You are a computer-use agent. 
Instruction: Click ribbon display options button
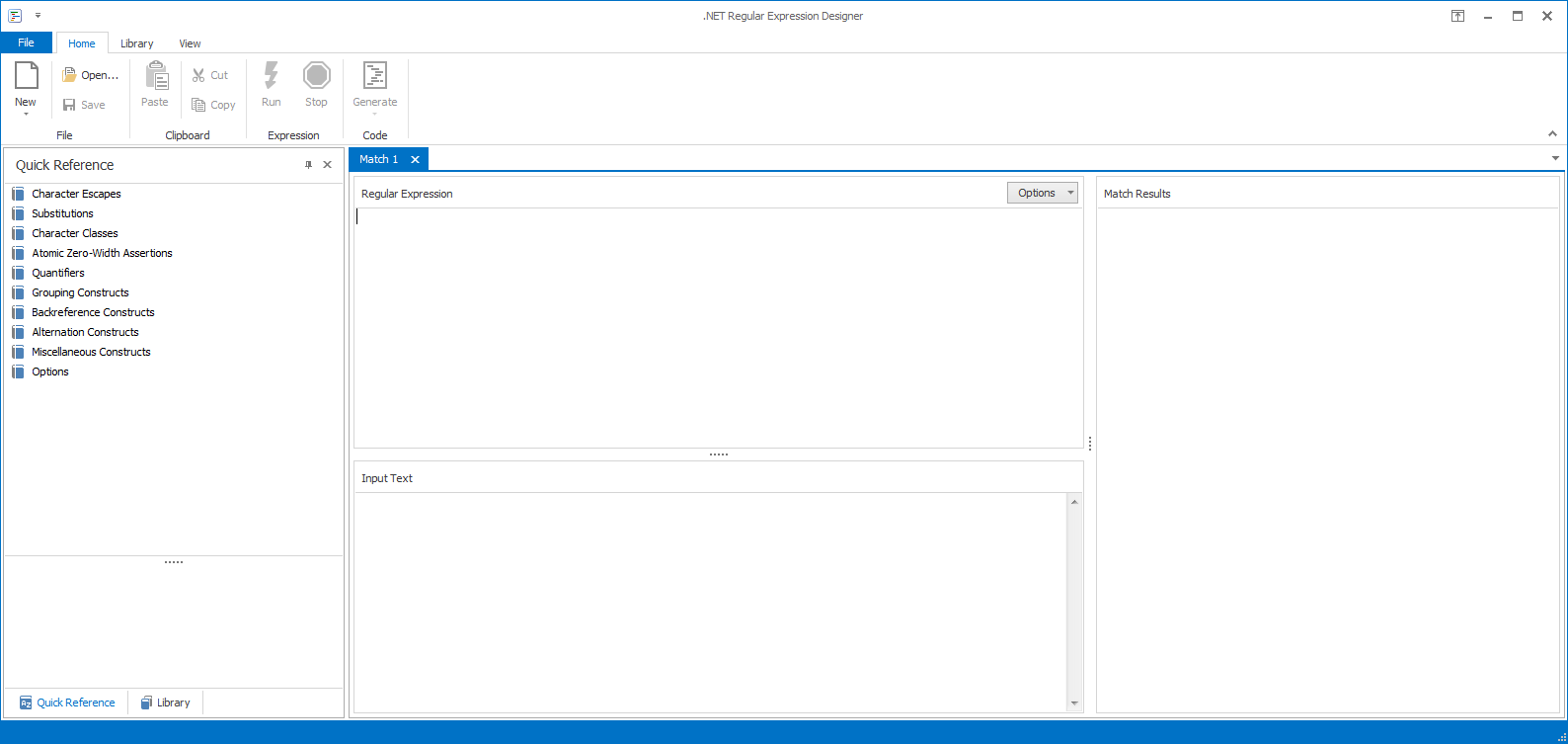(1457, 16)
